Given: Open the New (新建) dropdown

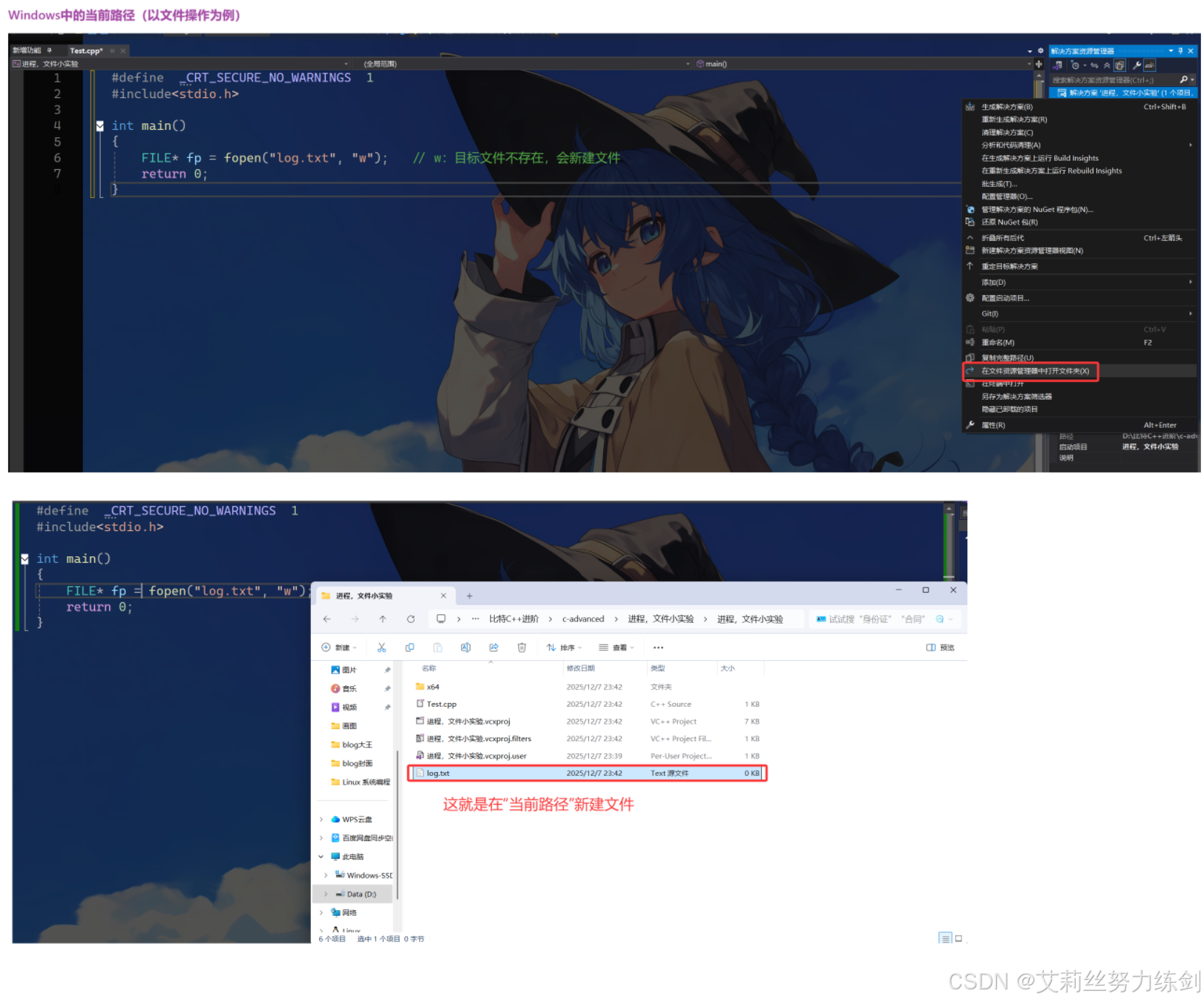Looking at the screenshot, I should (x=339, y=647).
